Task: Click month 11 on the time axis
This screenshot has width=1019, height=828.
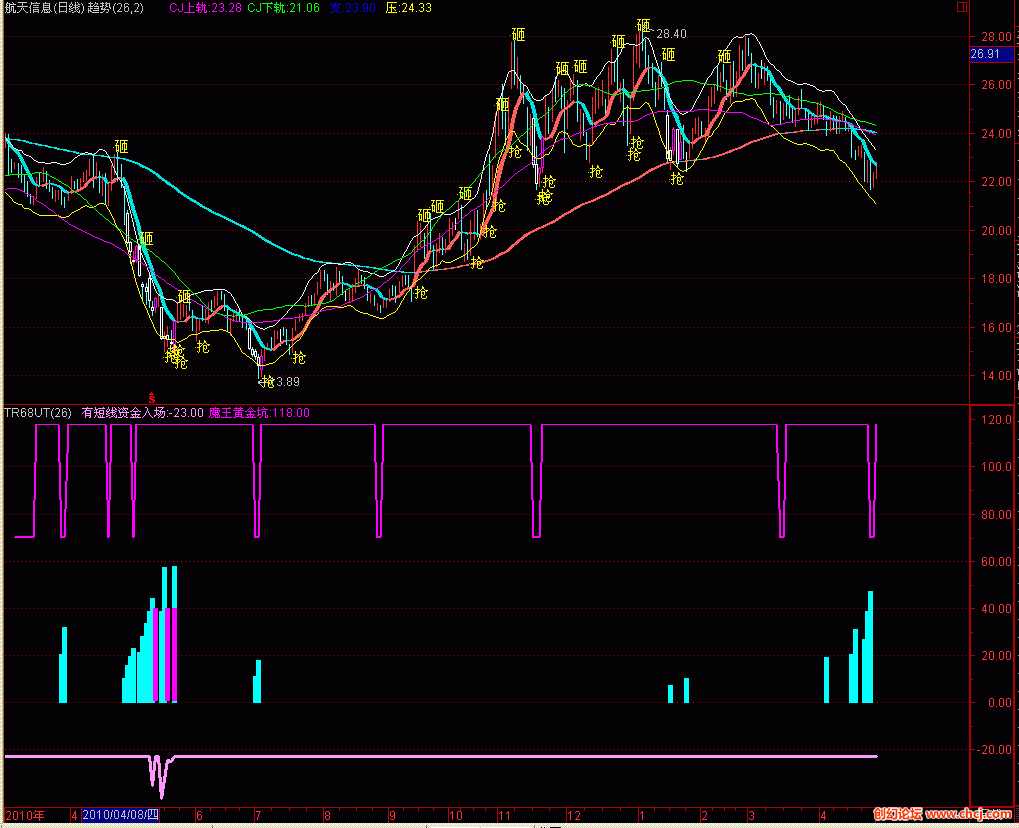Action: 504,816
